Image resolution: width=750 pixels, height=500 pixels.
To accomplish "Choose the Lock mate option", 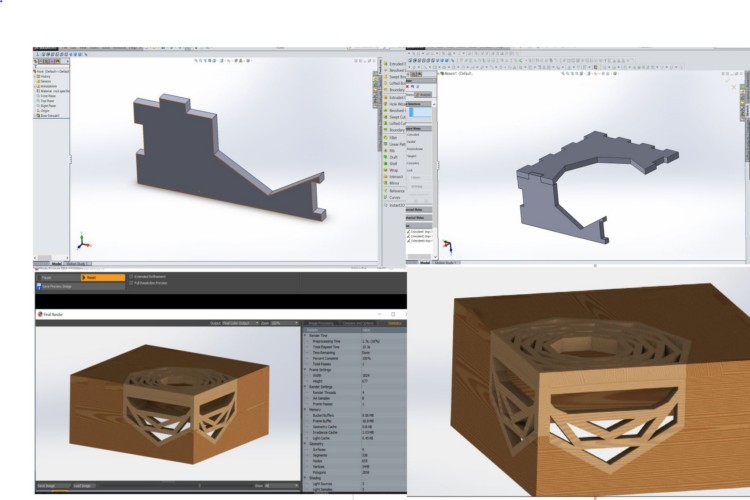I will (410, 170).
